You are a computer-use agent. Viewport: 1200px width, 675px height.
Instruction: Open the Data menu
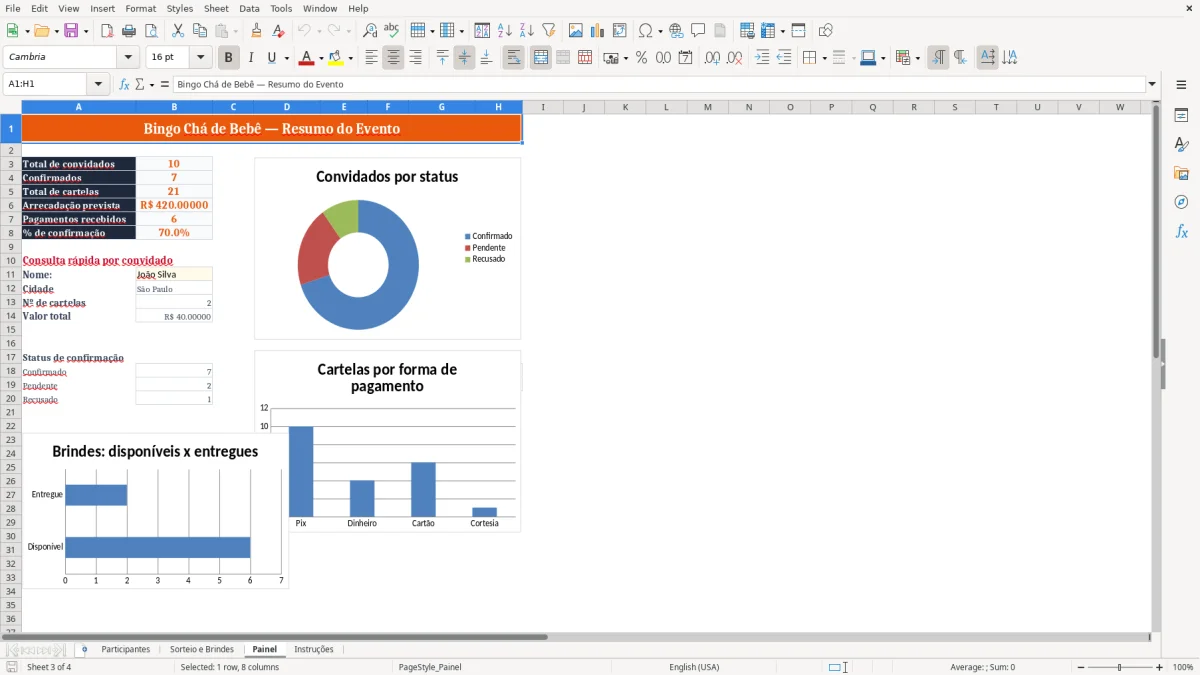[x=249, y=8]
